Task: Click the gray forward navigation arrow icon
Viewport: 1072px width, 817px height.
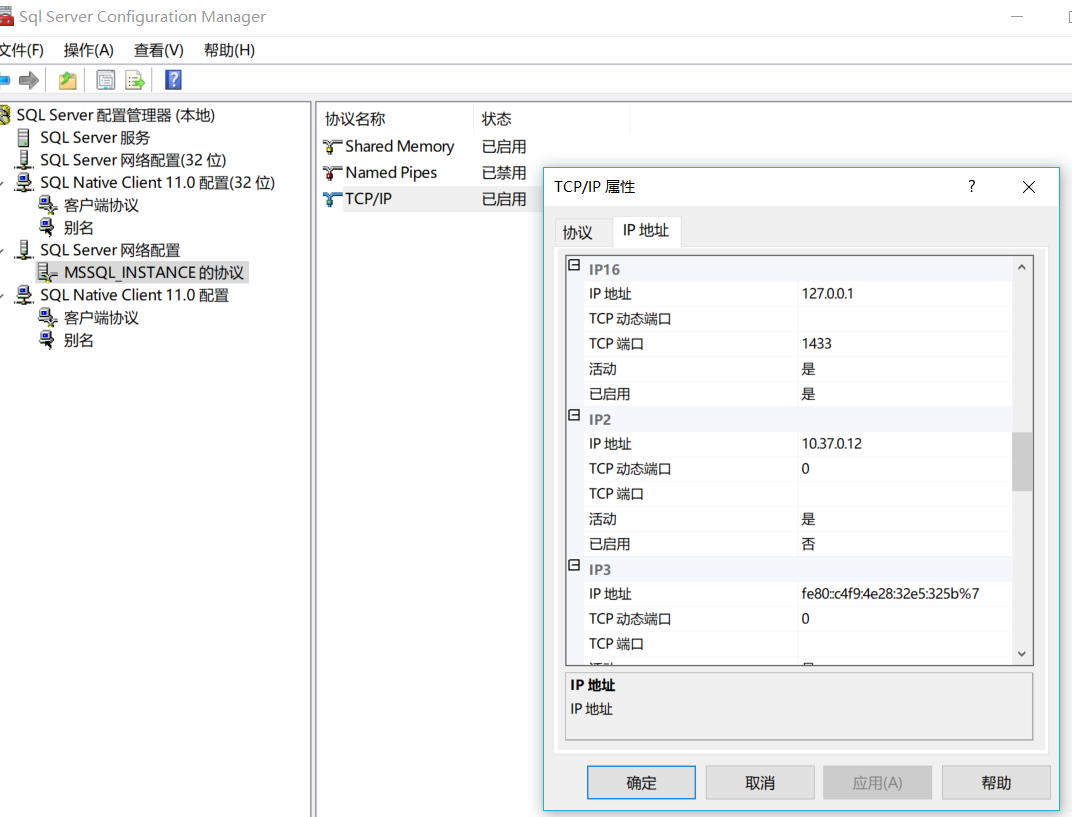Action: pyautogui.click(x=27, y=79)
